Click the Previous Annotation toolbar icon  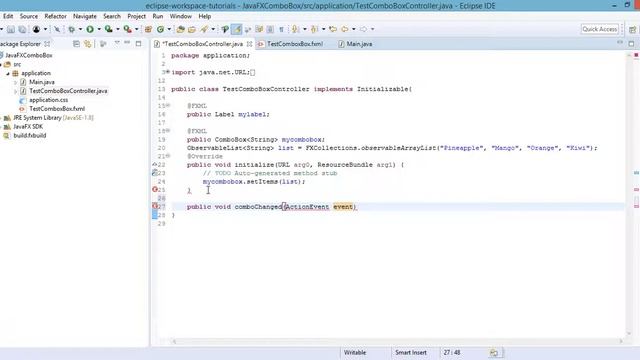coord(314,29)
